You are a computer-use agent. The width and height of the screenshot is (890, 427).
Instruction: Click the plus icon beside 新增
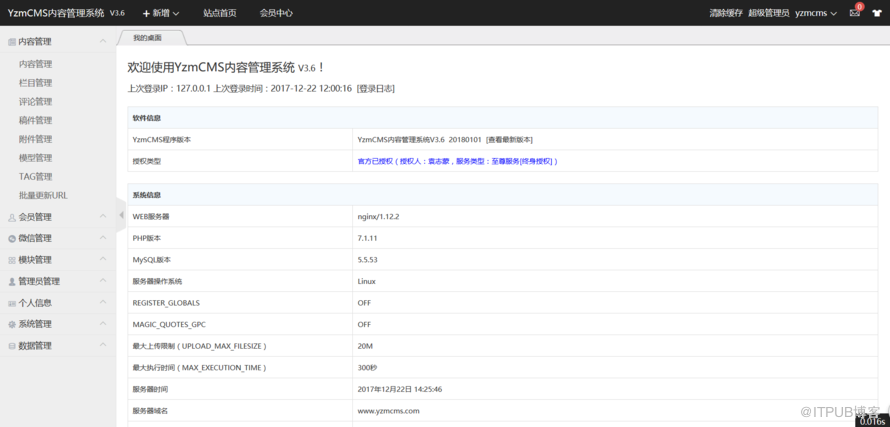pos(146,13)
